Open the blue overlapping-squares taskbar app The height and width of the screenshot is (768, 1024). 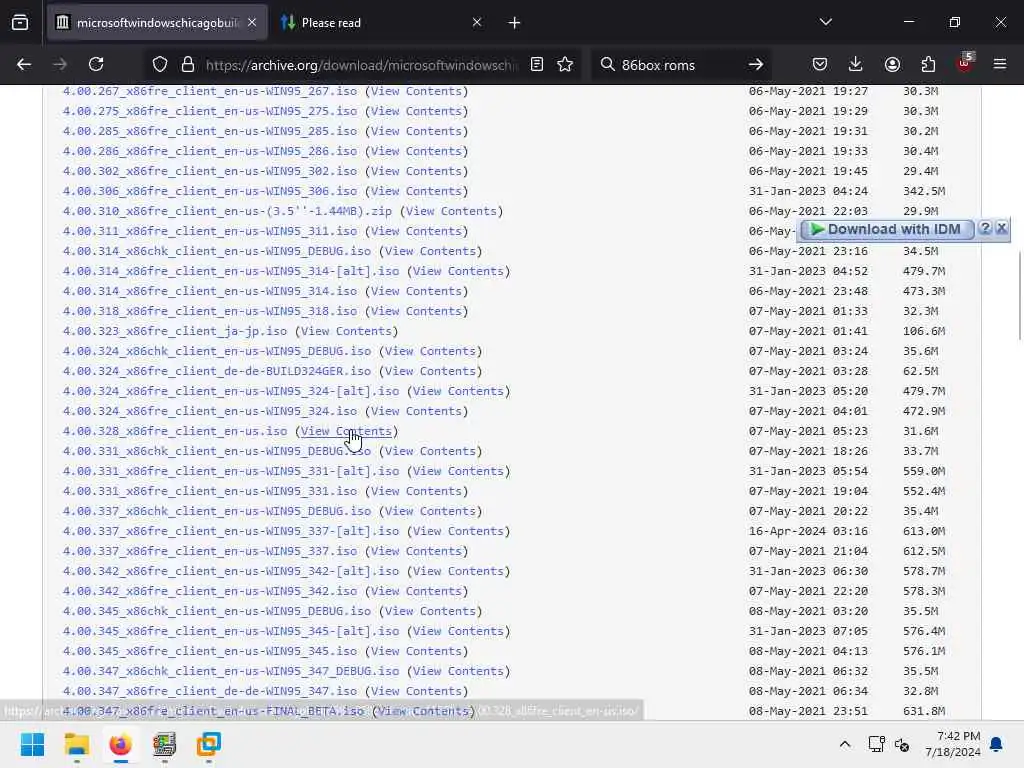point(208,744)
